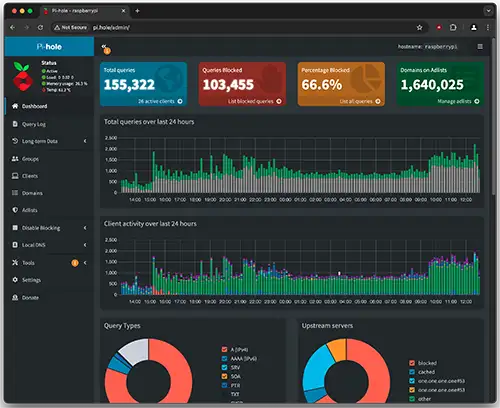
Task: Click the Domains on Adlists value 1,640,025
Action: pos(432,85)
